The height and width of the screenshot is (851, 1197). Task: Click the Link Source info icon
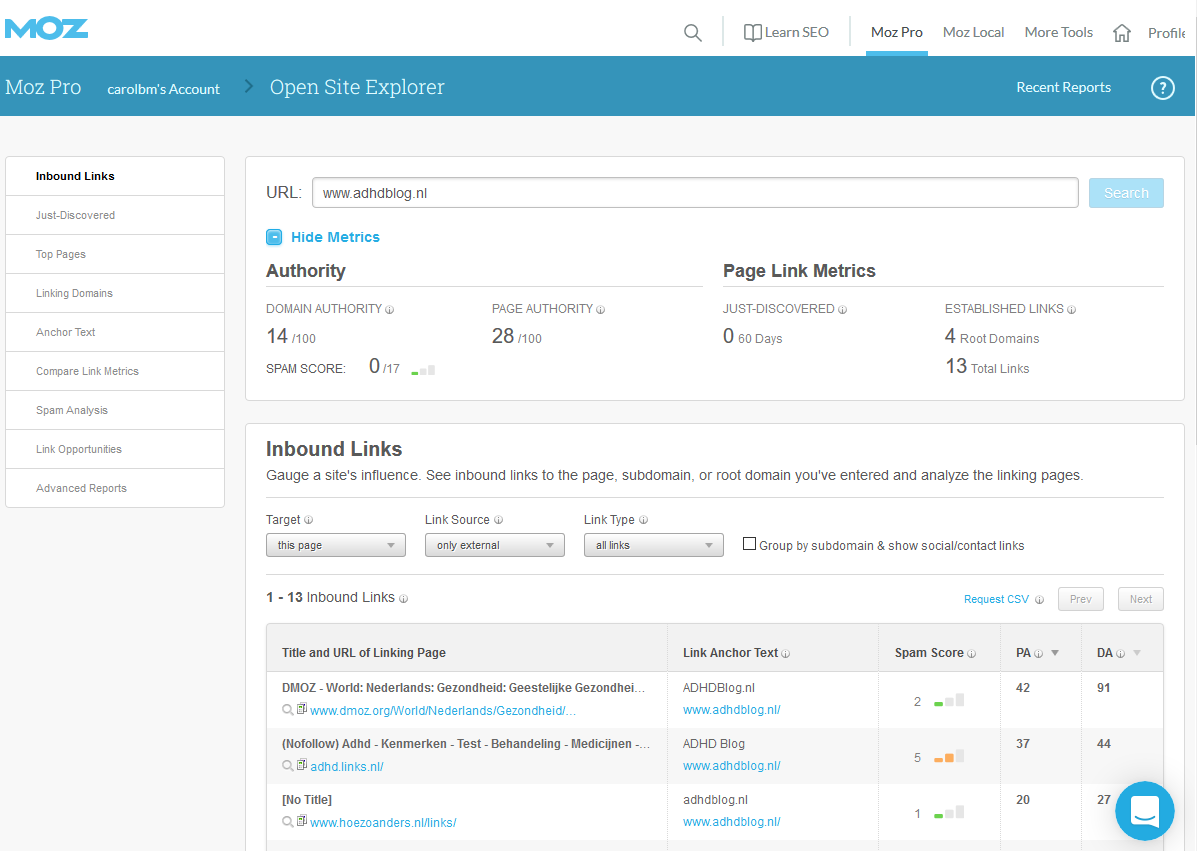pos(498,520)
